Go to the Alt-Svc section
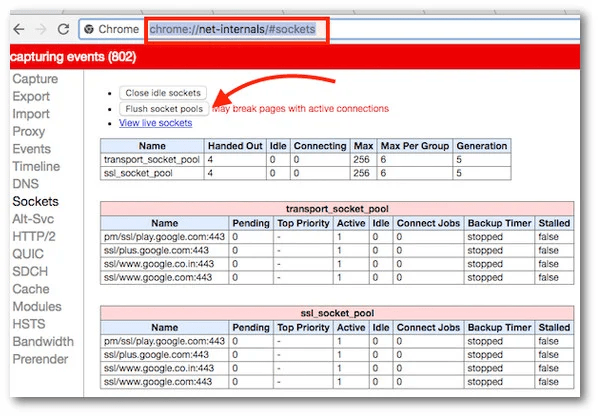599x416 pixels. click(33, 219)
